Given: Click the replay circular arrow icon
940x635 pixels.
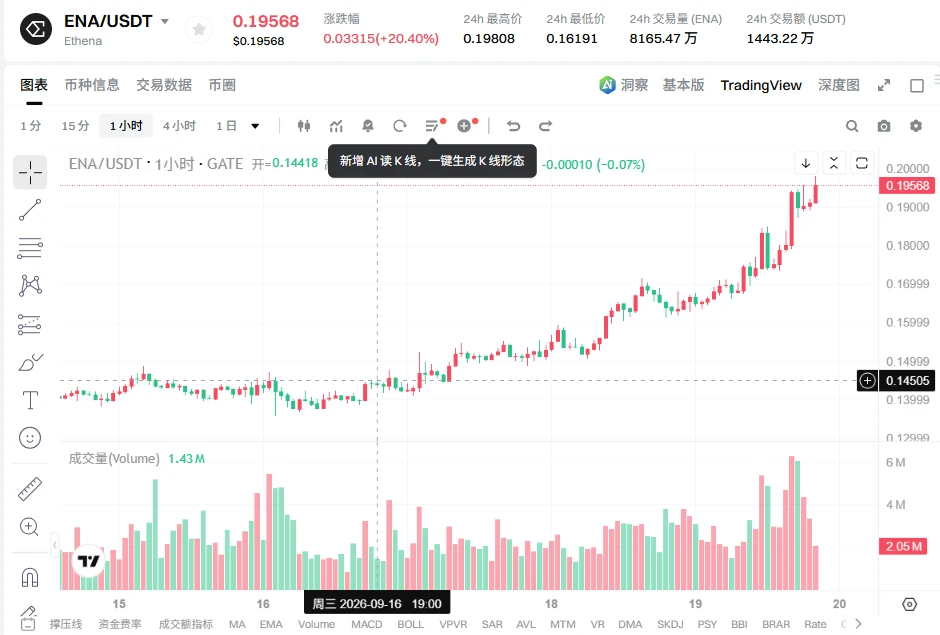Looking at the screenshot, I should 400,126.
